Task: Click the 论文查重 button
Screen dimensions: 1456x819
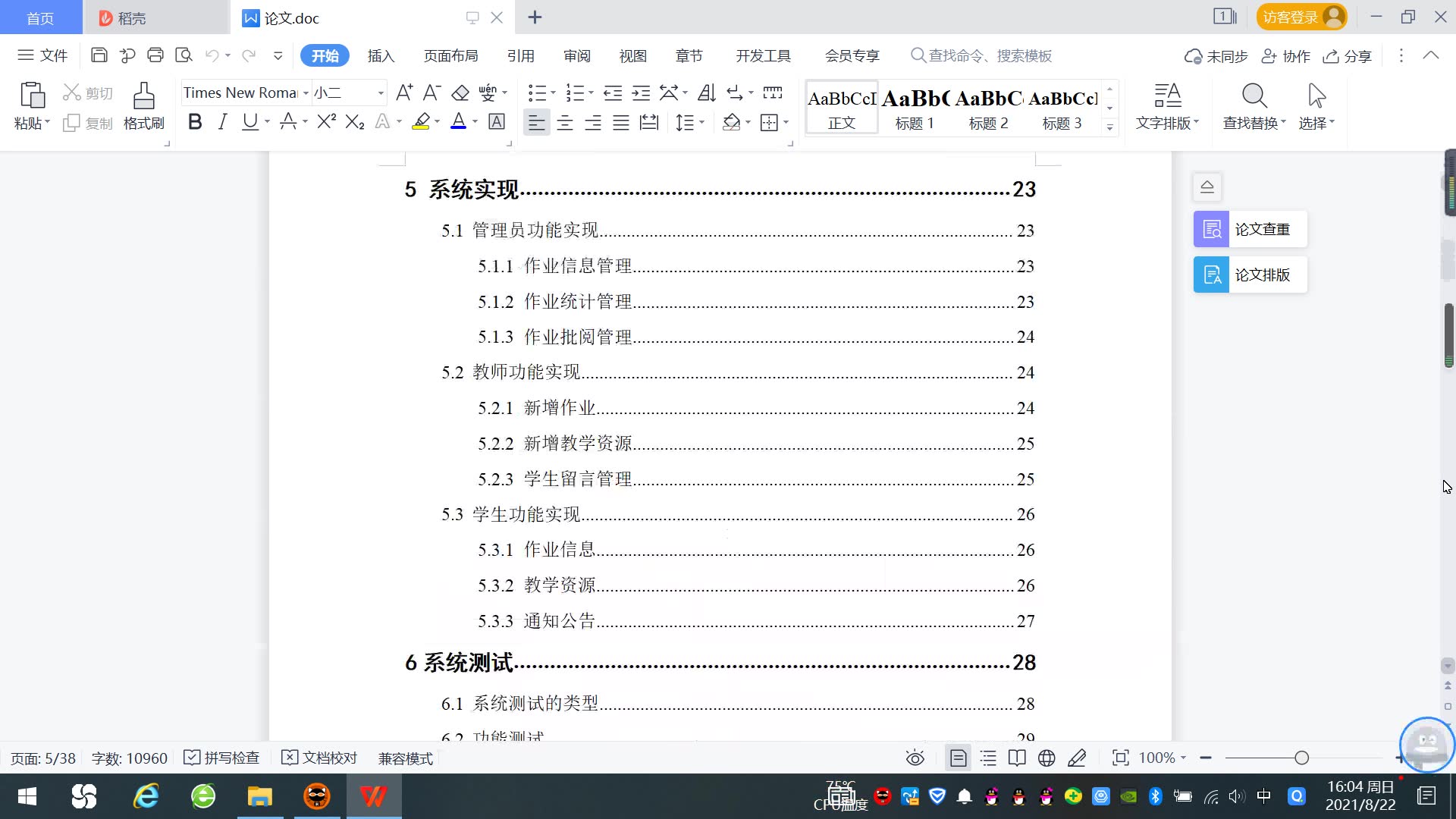Action: coord(1250,229)
